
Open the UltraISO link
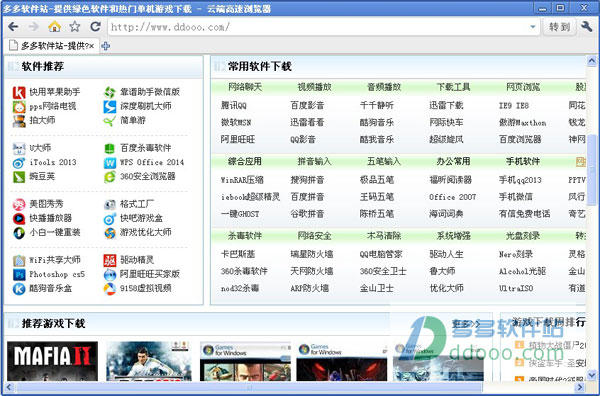coord(516,288)
